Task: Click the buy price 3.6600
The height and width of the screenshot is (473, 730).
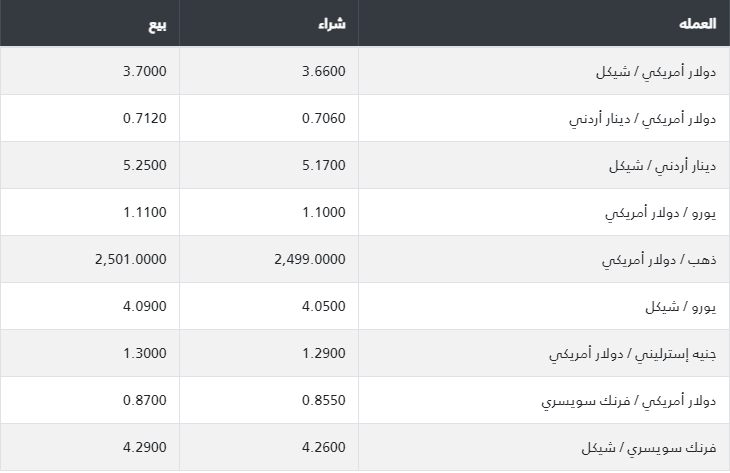Action: point(324,71)
